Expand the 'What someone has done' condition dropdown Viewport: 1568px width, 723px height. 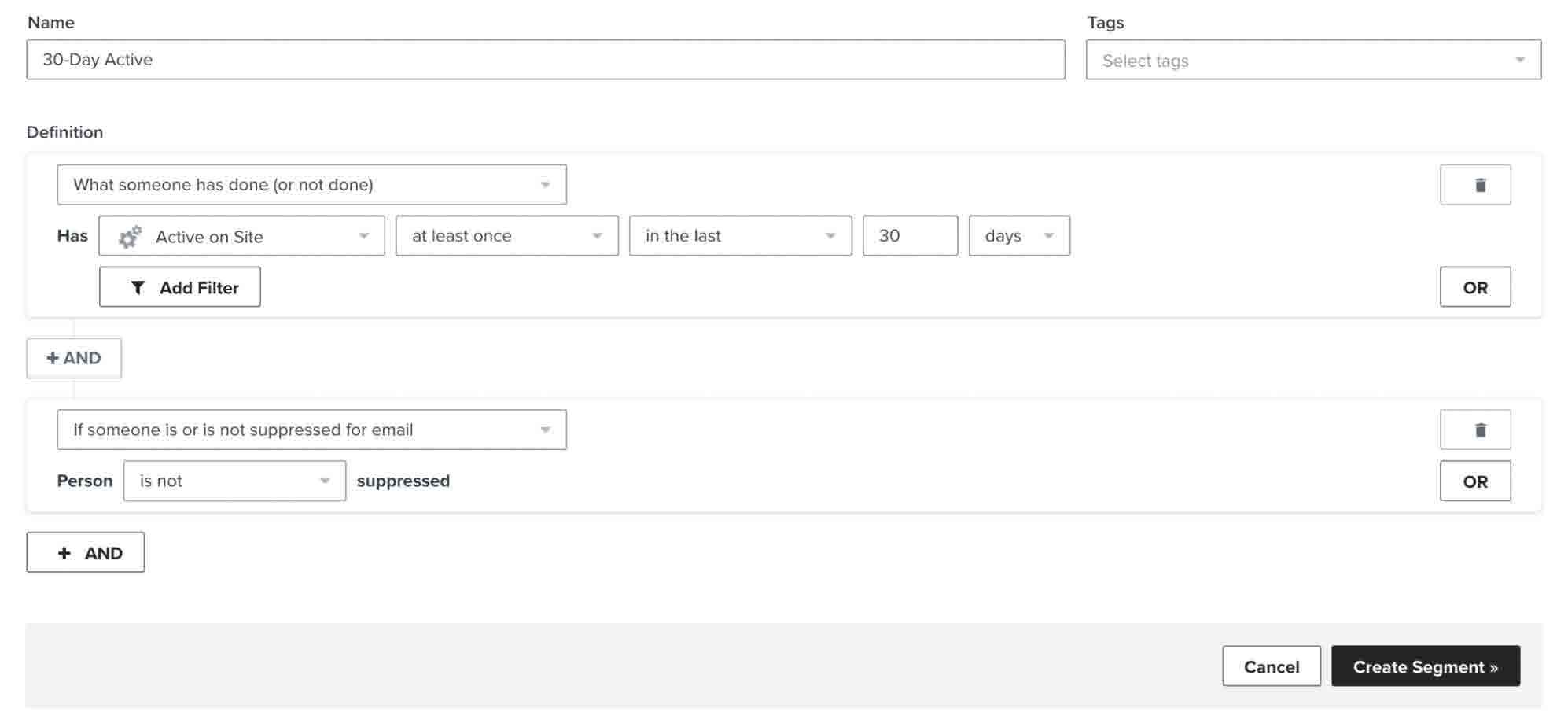coord(311,185)
